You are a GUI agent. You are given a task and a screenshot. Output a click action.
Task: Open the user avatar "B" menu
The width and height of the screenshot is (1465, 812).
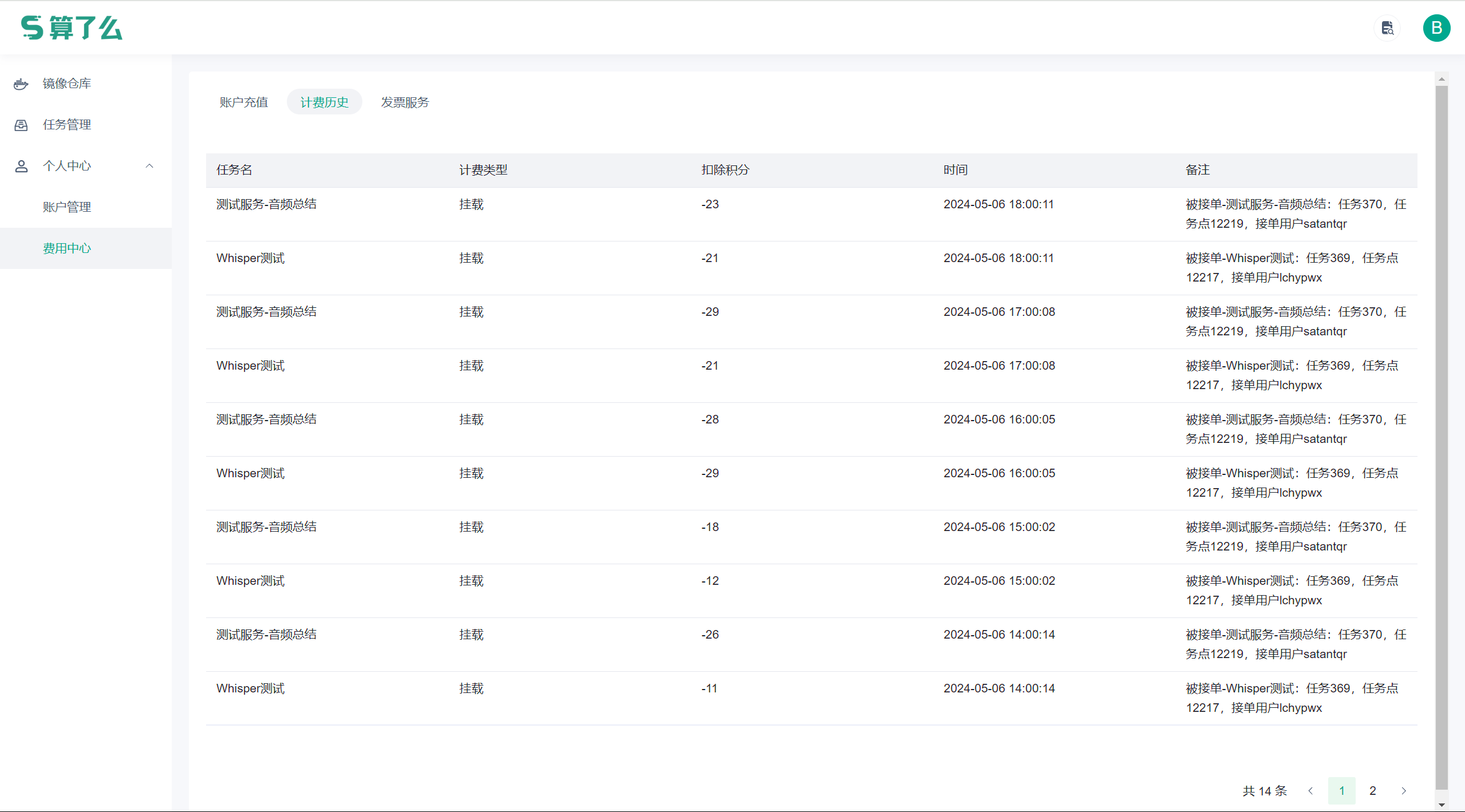[1436, 27]
